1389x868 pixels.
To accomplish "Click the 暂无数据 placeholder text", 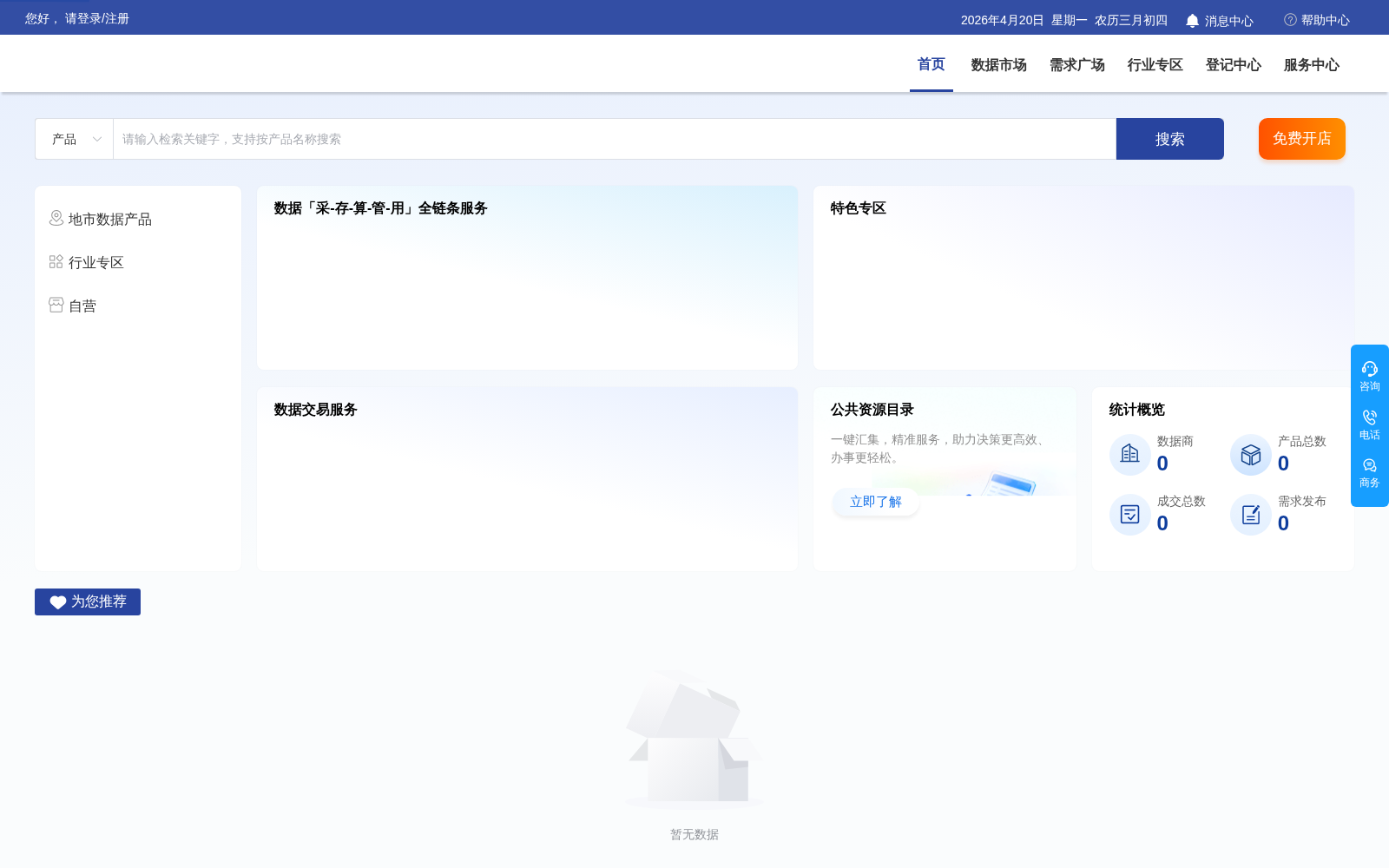I will point(694,834).
